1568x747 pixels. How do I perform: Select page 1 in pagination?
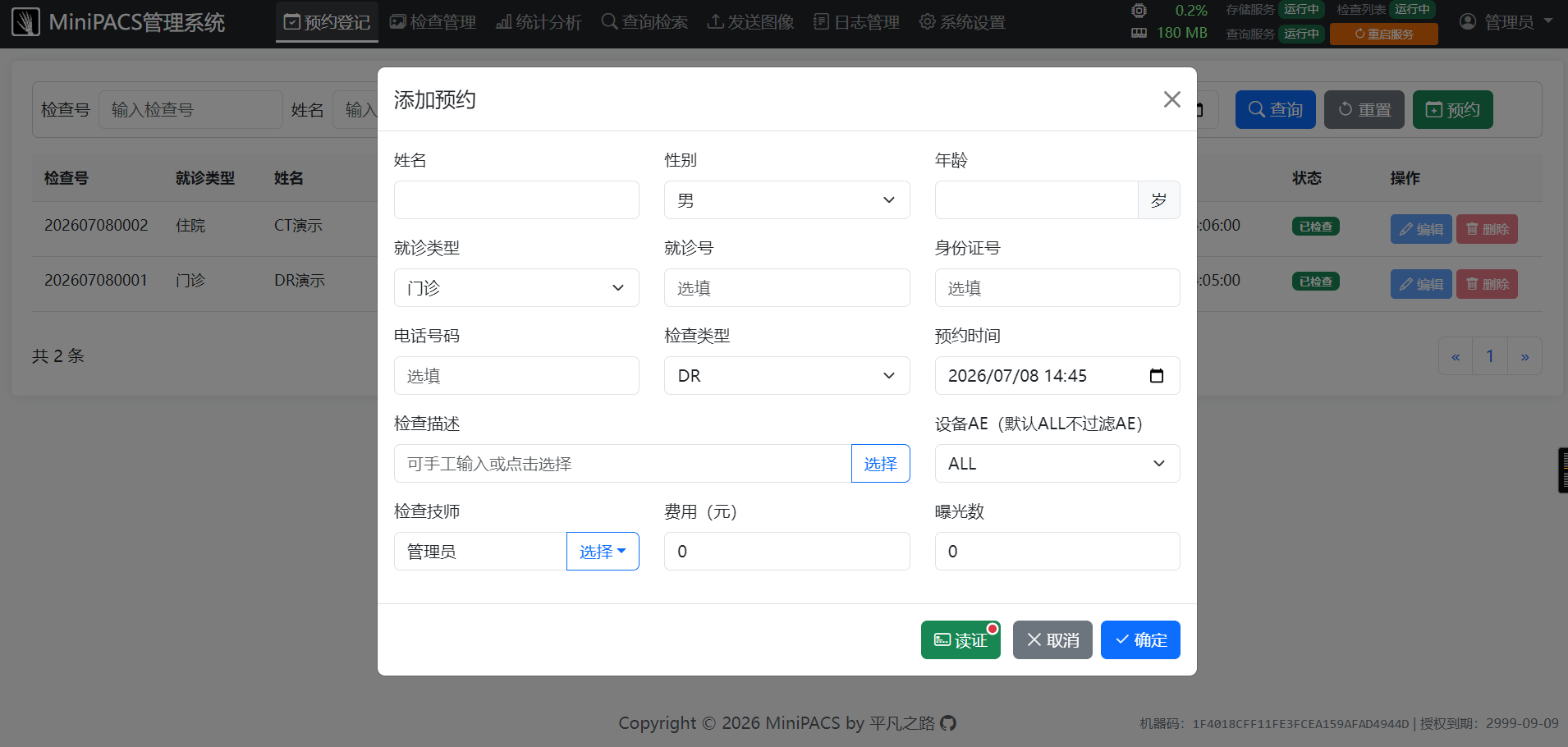point(1490,356)
